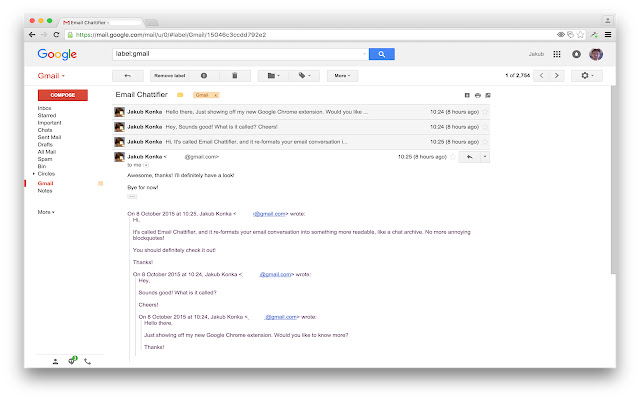Toggle trimmed content ellipsis button
Image resolution: width=640 pixels, height=400 pixels.
pyautogui.click(x=132, y=196)
